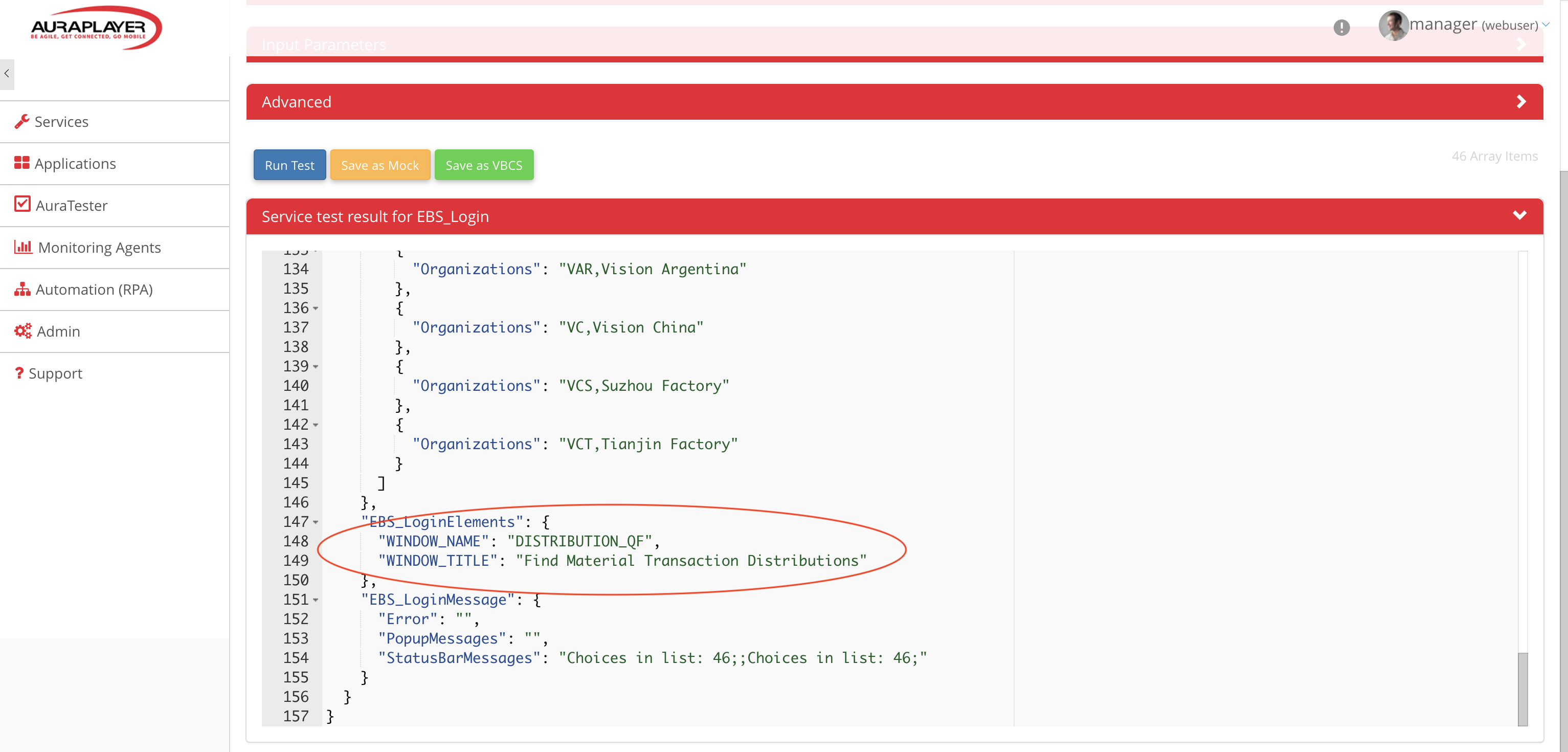Click the "WINDOW_NAME" key
1568x752 pixels.
[x=433, y=541]
